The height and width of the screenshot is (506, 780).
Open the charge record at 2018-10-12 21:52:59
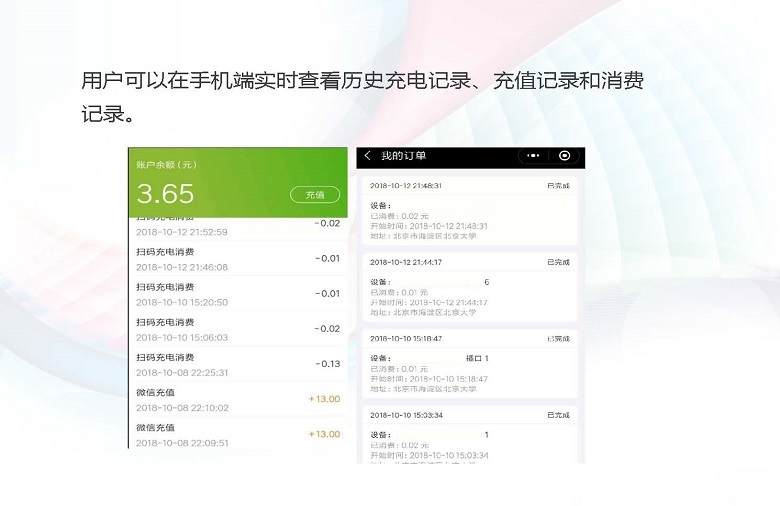click(238, 227)
